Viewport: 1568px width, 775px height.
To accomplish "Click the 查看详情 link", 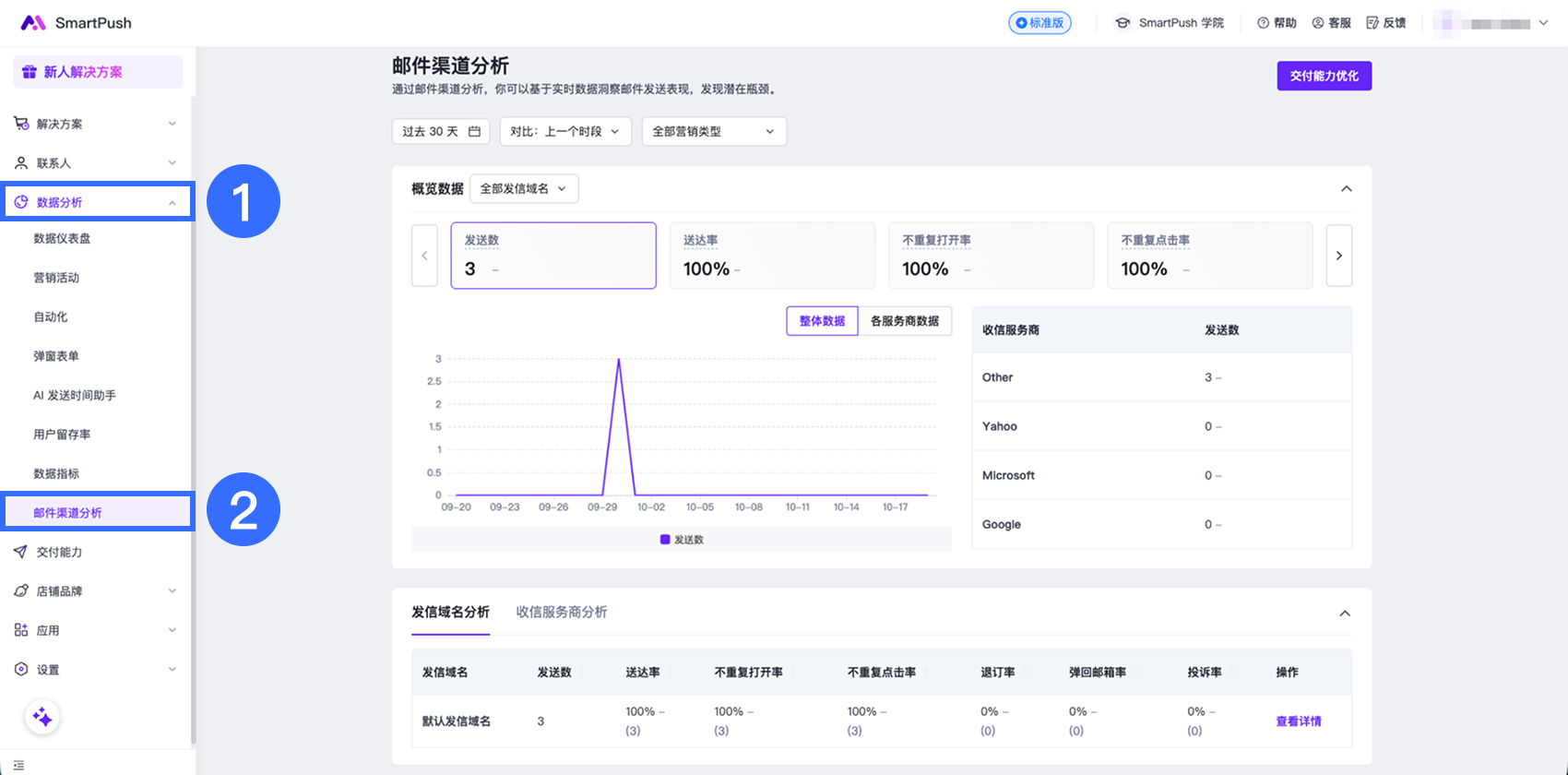I will (x=1298, y=721).
